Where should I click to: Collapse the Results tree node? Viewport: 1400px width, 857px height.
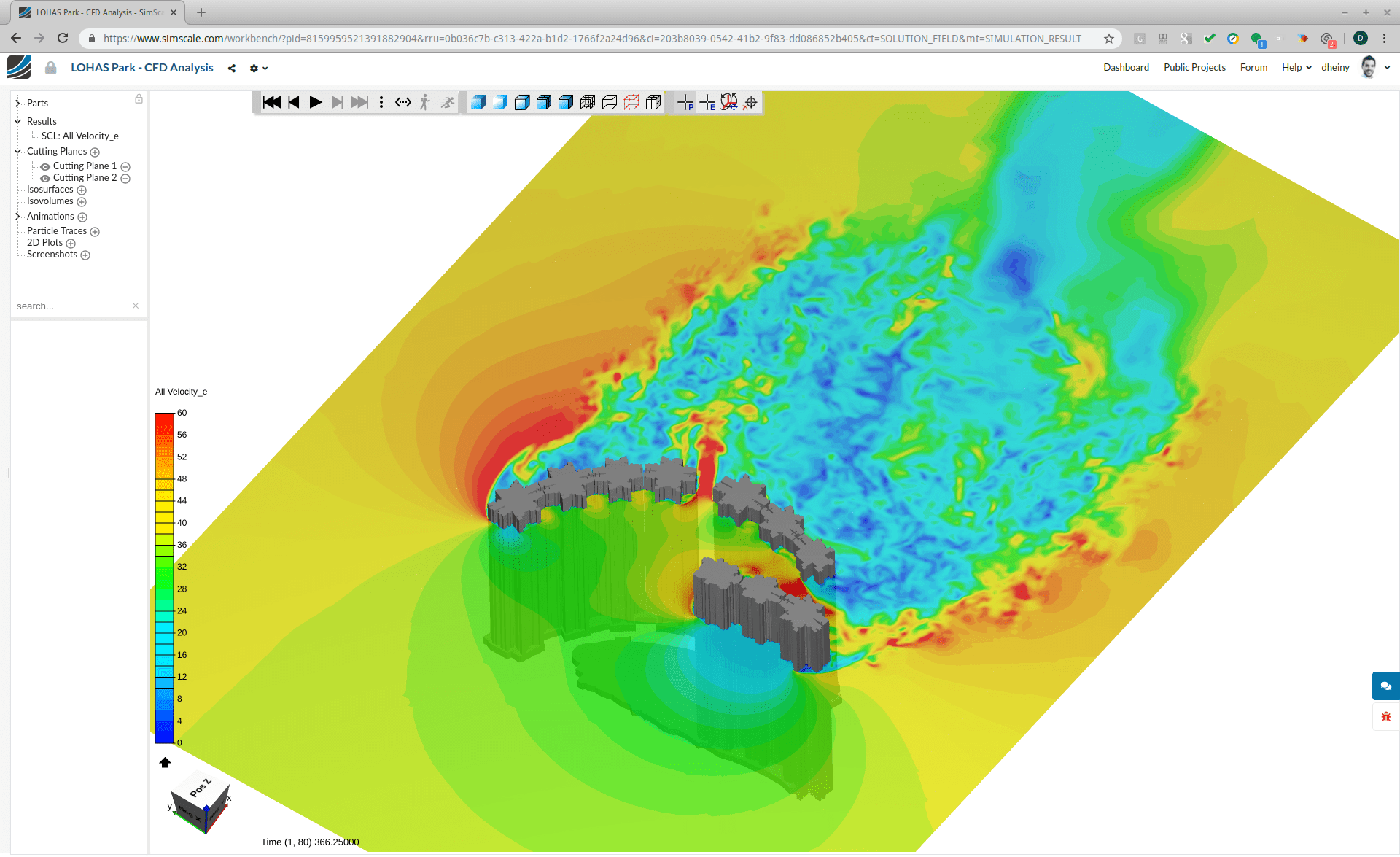pyautogui.click(x=17, y=121)
